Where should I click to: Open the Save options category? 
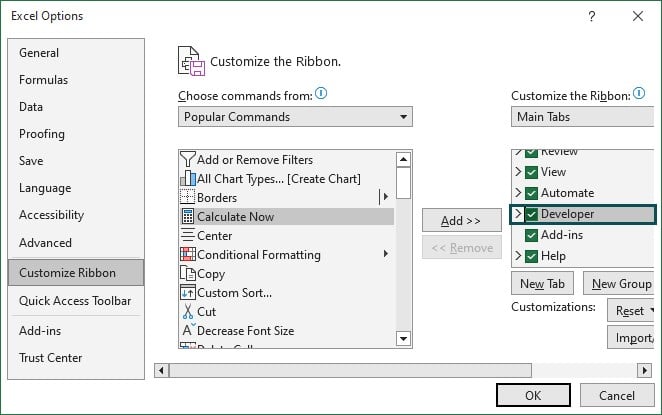click(76, 161)
